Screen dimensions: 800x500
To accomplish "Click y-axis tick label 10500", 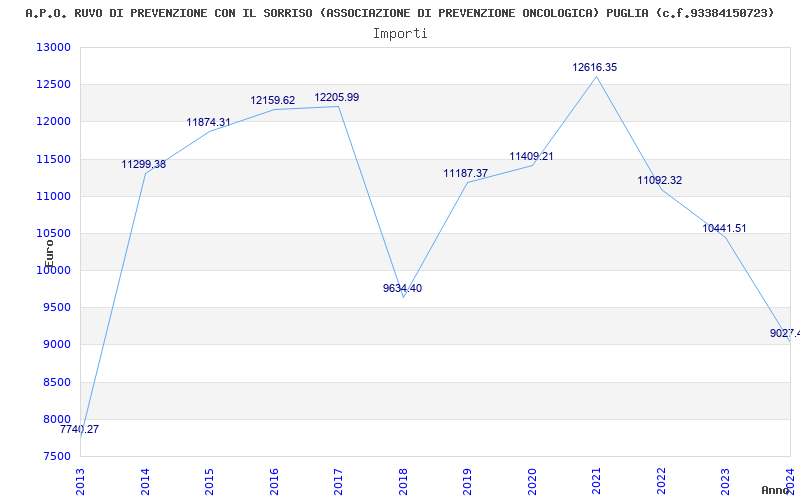I will [x=53, y=234].
